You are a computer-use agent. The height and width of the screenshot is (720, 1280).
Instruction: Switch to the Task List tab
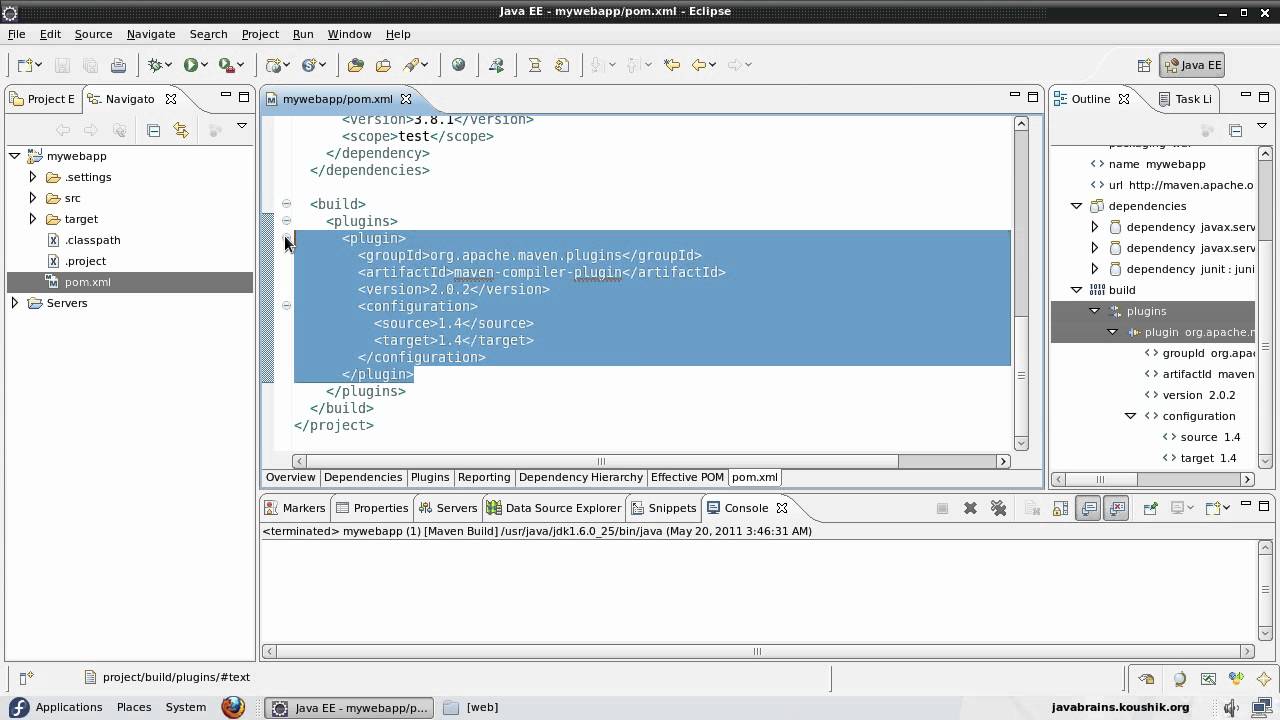pyautogui.click(x=1184, y=99)
